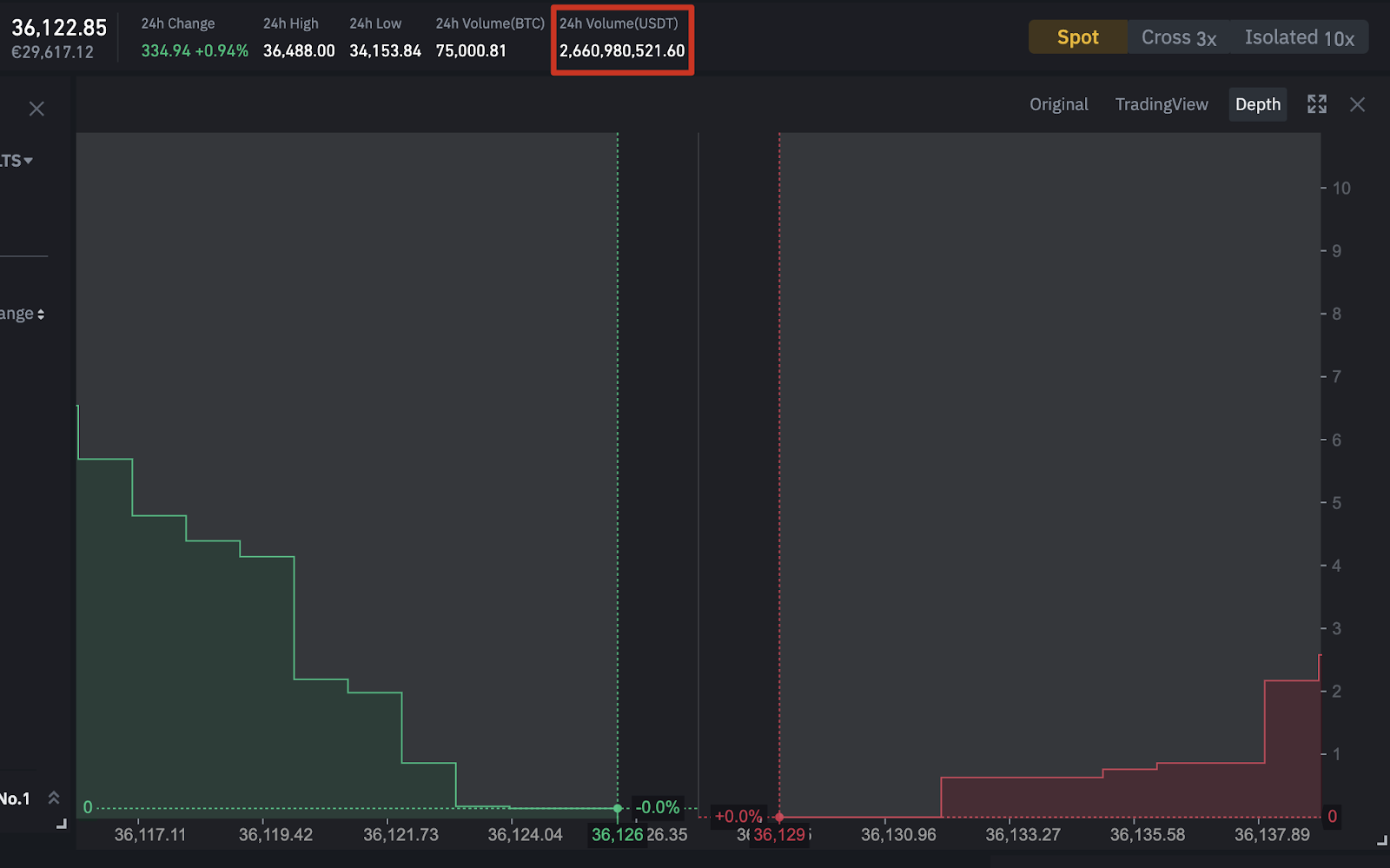Open the chart fullscreen icon
1390x868 pixels.
coord(1317,103)
